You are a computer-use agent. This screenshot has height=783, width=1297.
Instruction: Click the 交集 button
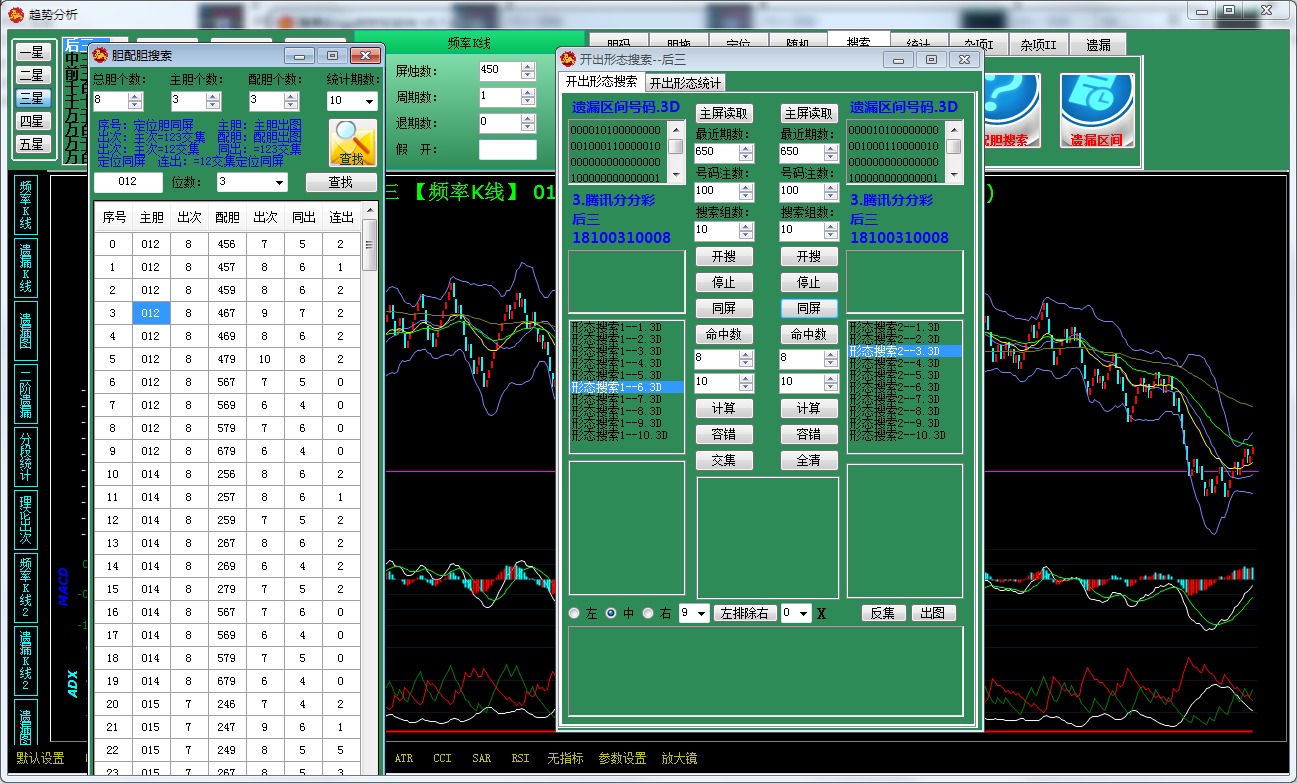coord(724,460)
